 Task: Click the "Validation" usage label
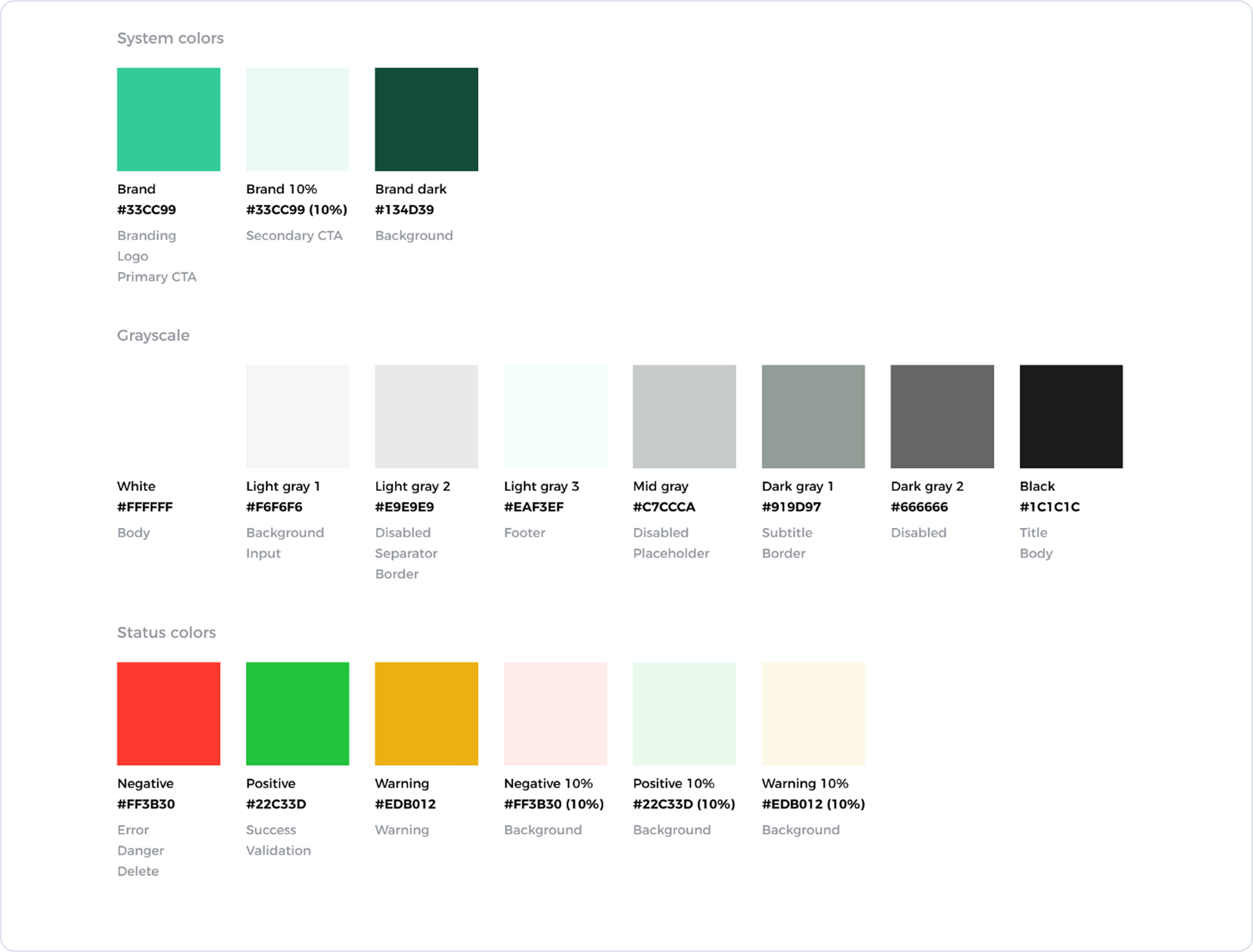pos(278,851)
